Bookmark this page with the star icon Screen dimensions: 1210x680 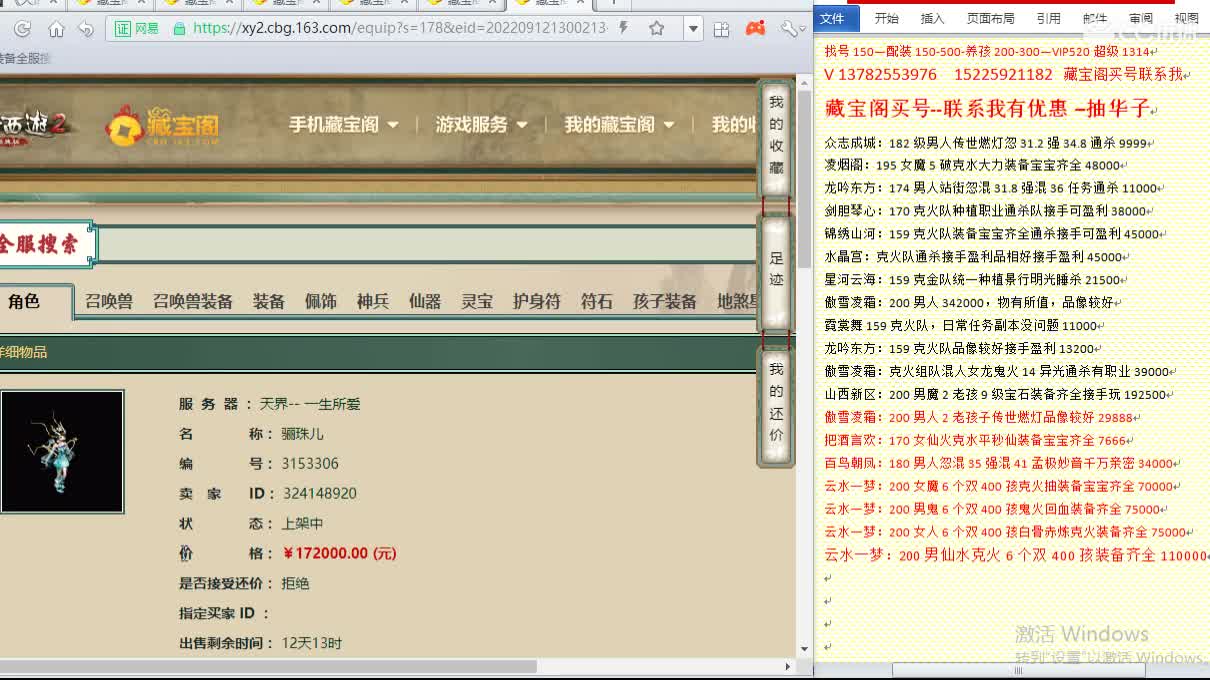click(x=657, y=29)
